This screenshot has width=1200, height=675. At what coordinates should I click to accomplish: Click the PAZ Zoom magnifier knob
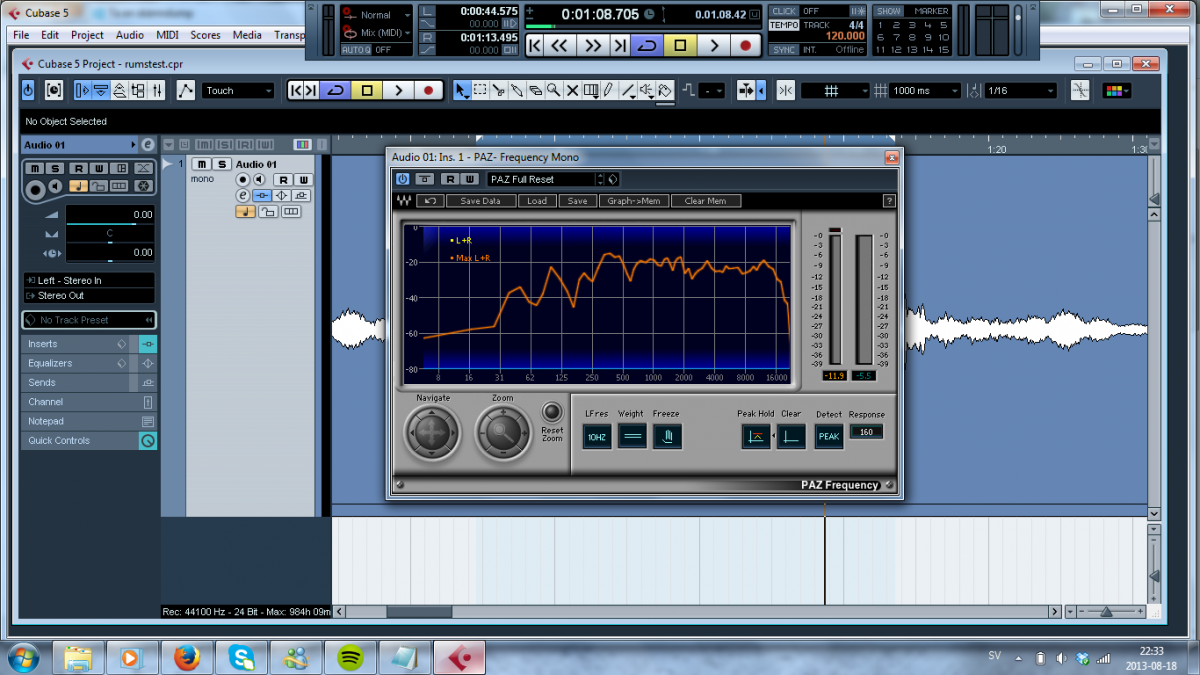503,433
